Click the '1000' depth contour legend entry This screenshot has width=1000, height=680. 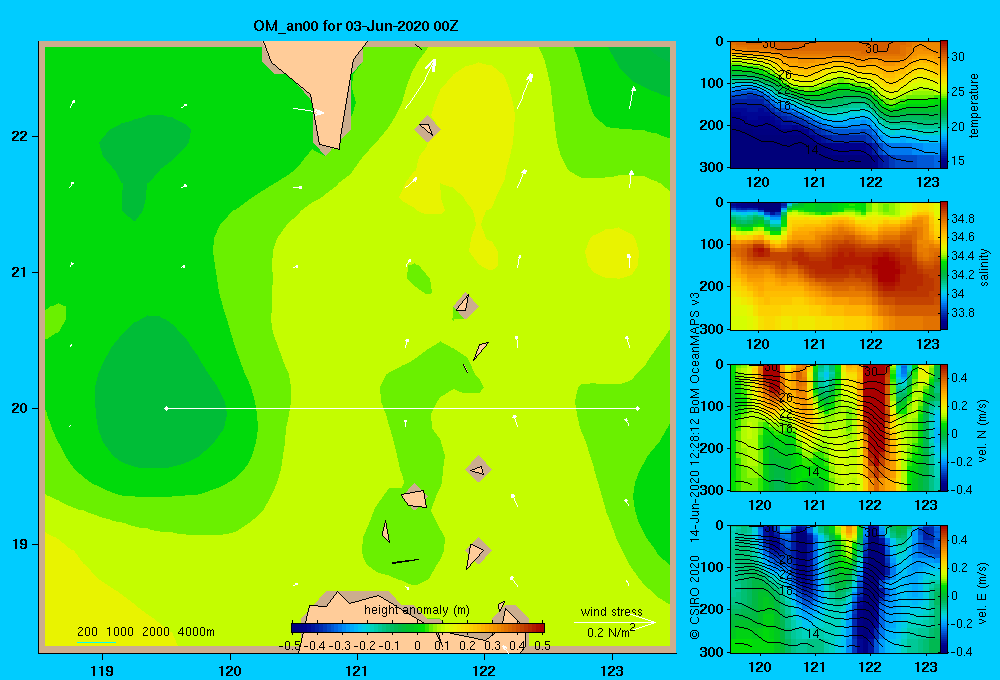point(119,632)
